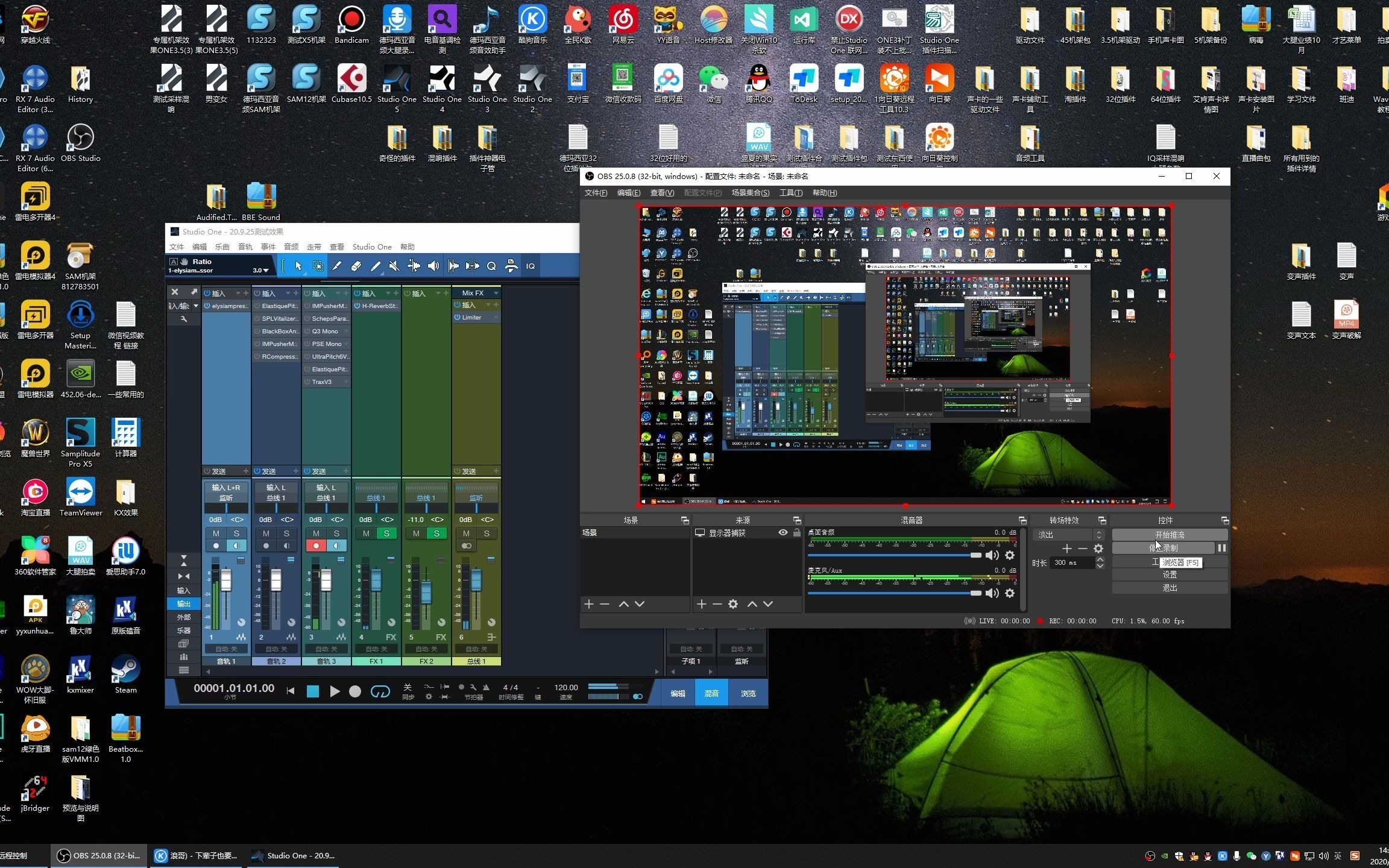Viewport: 1389px width, 868px height.
Task: Select the Mute tool in Studio One toolbar
Action: pyautogui.click(x=394, y=266)
